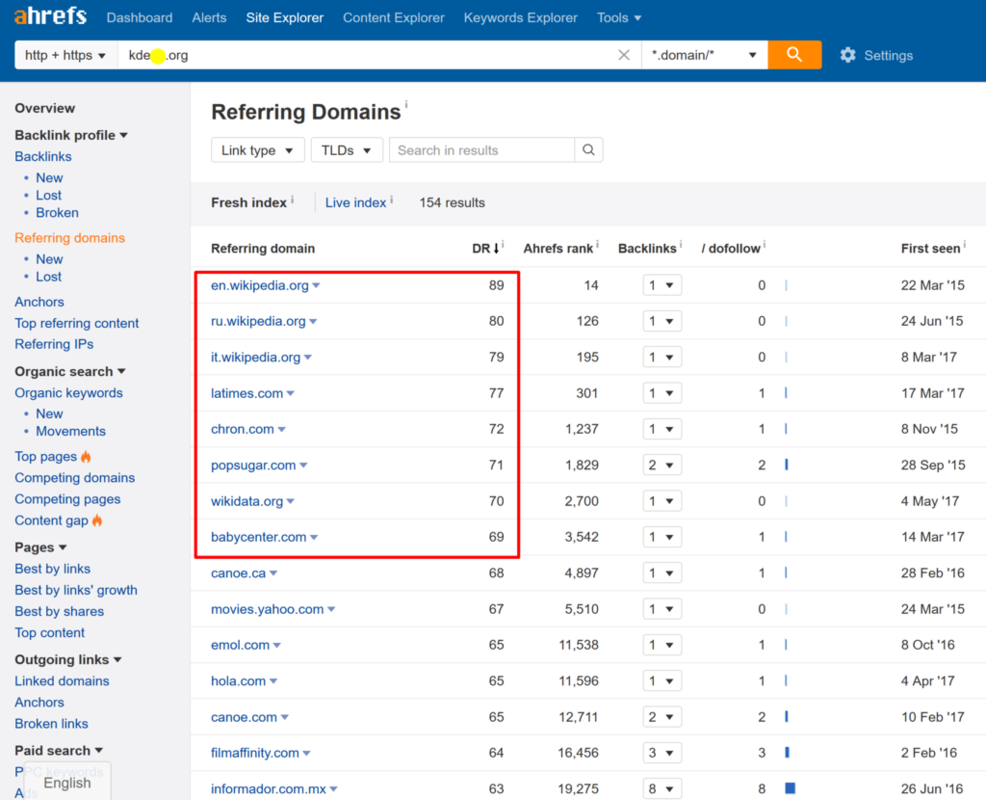Go to Site Explorer
986x800 pixels.
(285, 18)
